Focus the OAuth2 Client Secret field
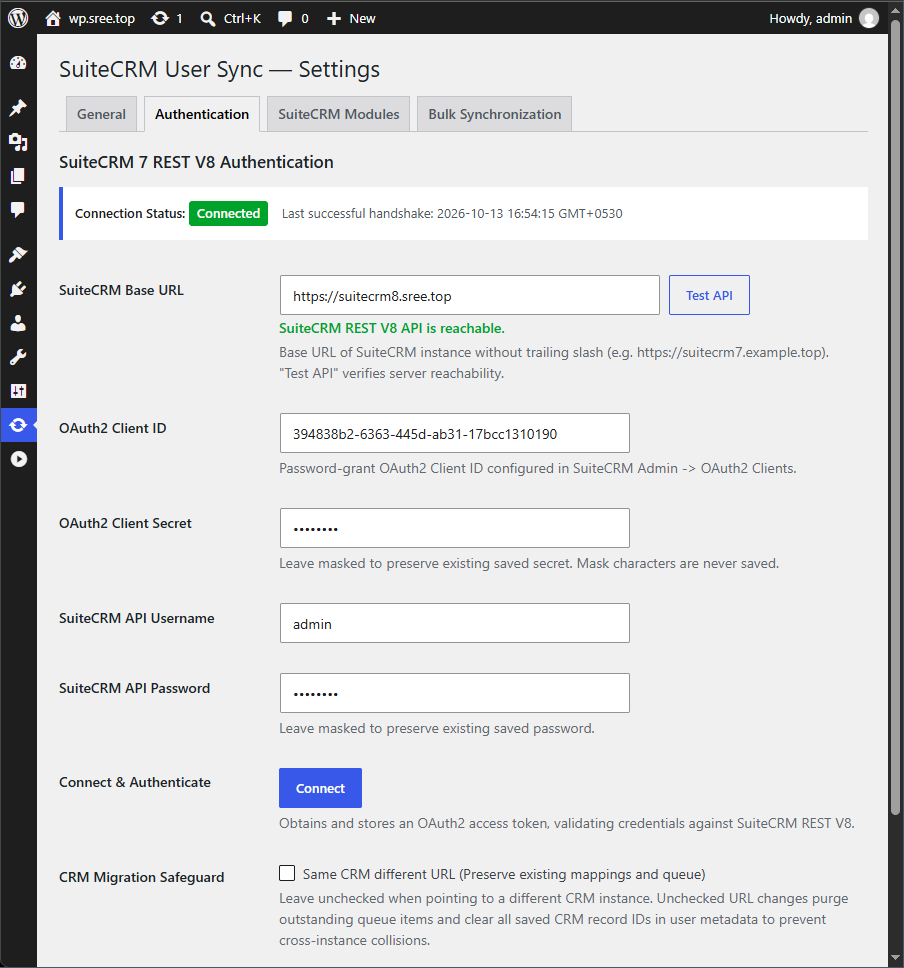The width and height of the screenshot is (904, 968). 454,528
